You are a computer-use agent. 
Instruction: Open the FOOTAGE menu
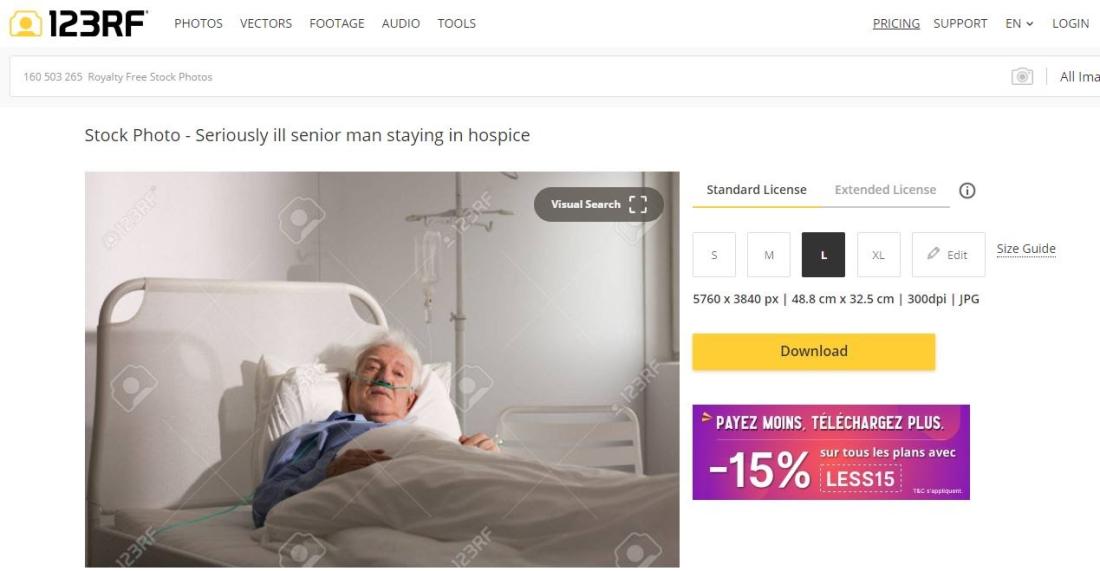click(x=337, y=23)
